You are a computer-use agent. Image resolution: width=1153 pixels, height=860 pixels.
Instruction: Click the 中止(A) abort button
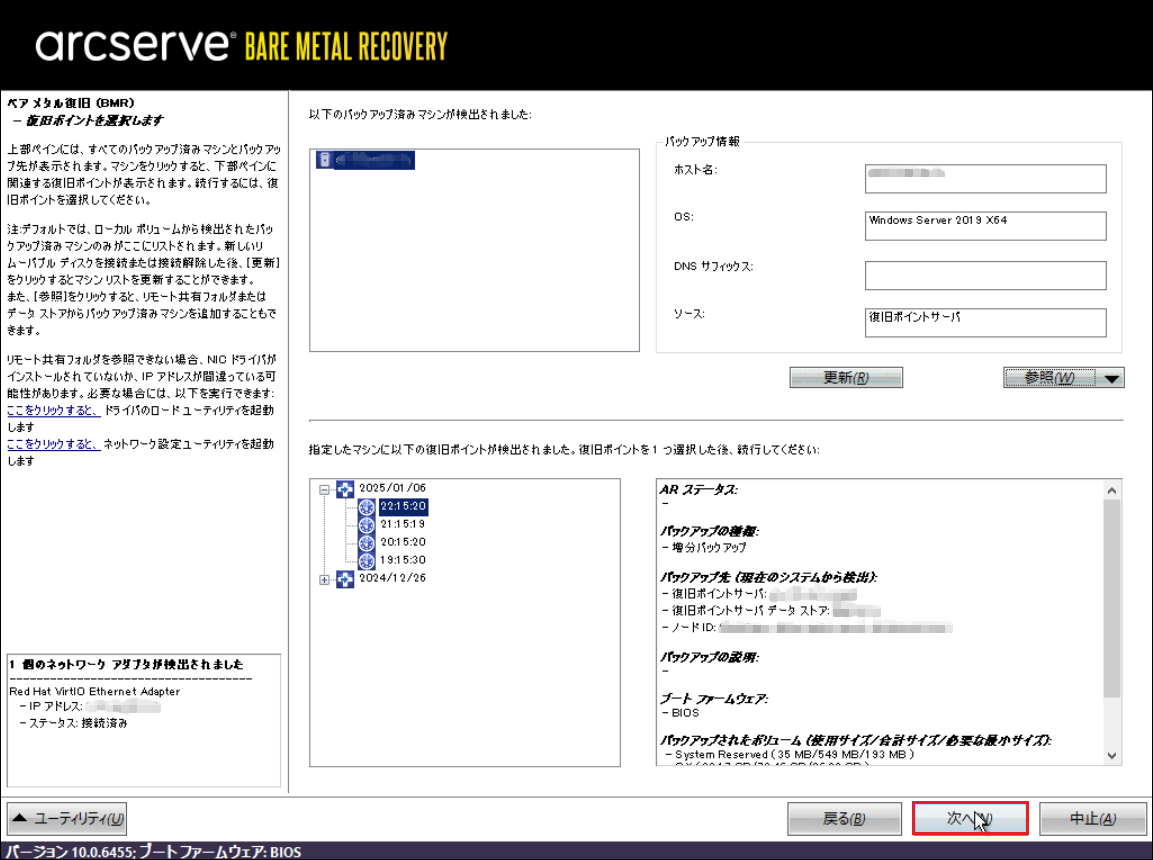coord(1093,819)
